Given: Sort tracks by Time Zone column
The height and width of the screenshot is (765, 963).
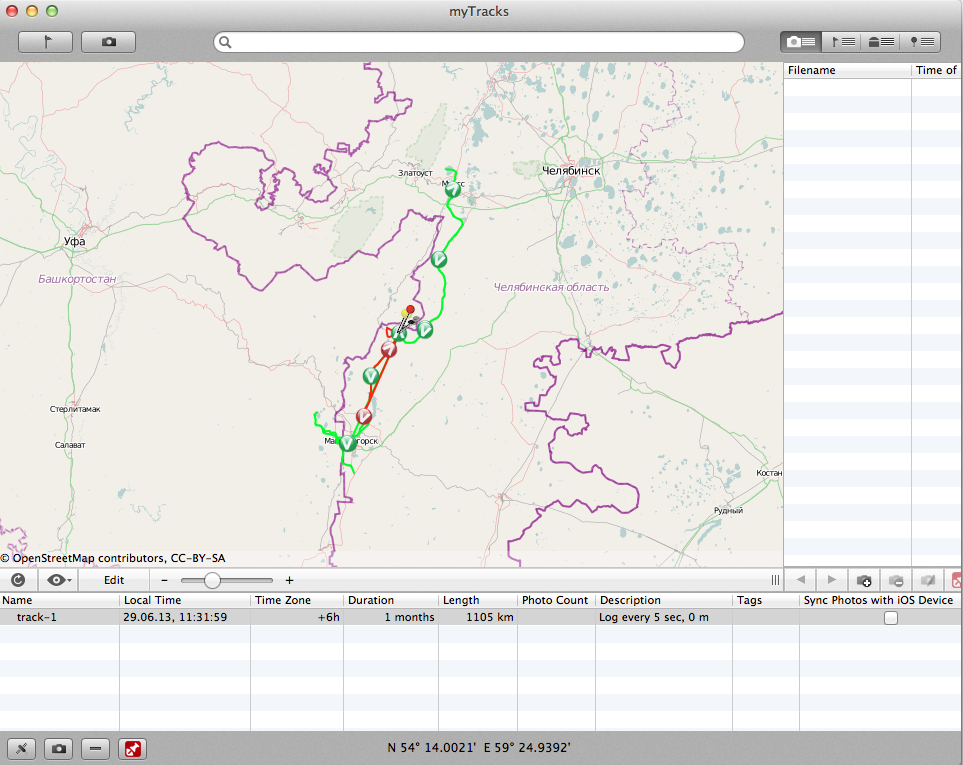Looking at the screenshot, I should [x=297, y=600].
